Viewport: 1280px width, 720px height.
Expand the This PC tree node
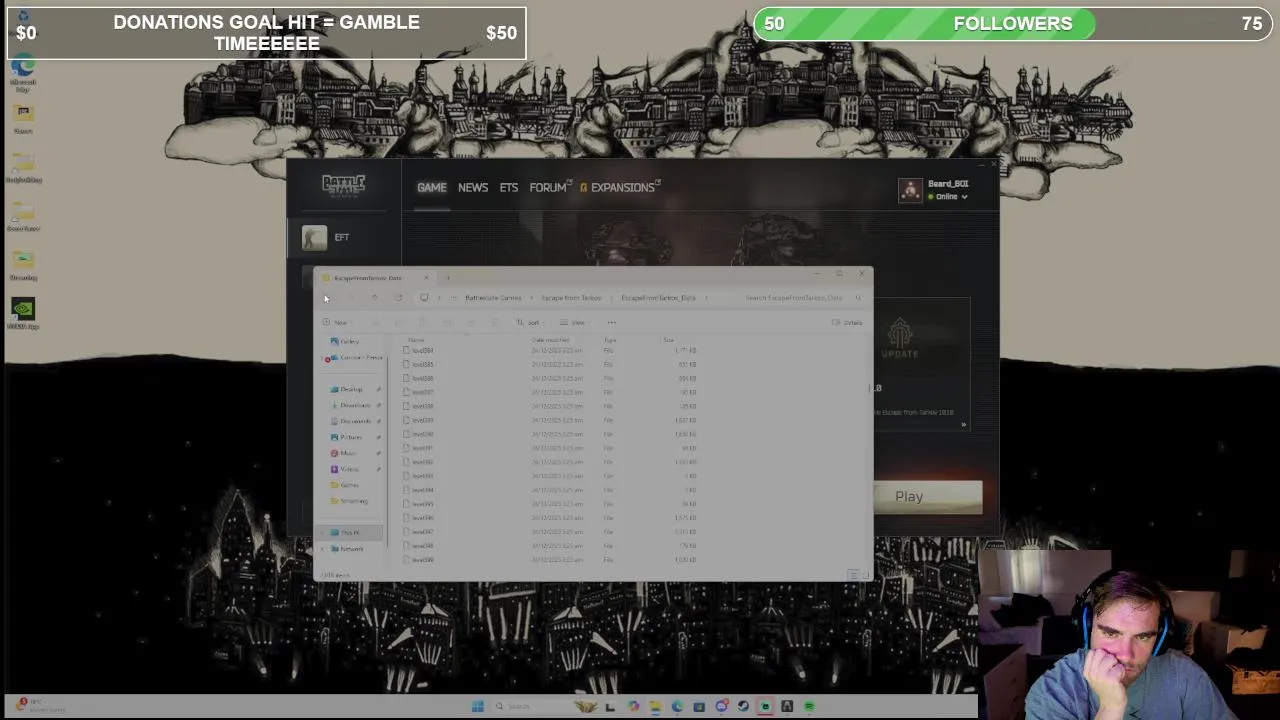(x=321, y=532)
